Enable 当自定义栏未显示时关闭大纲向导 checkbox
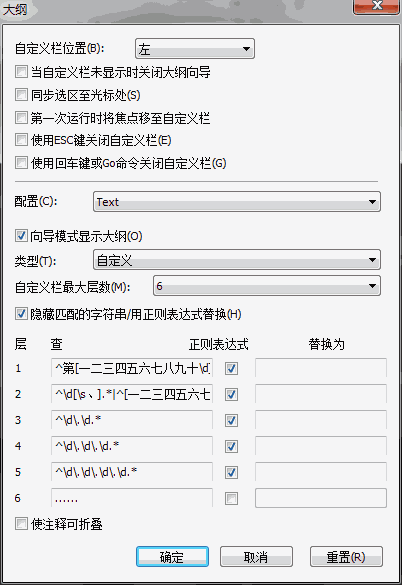The height and width of the screenshot is (585, 402). (x=21, y=72)
